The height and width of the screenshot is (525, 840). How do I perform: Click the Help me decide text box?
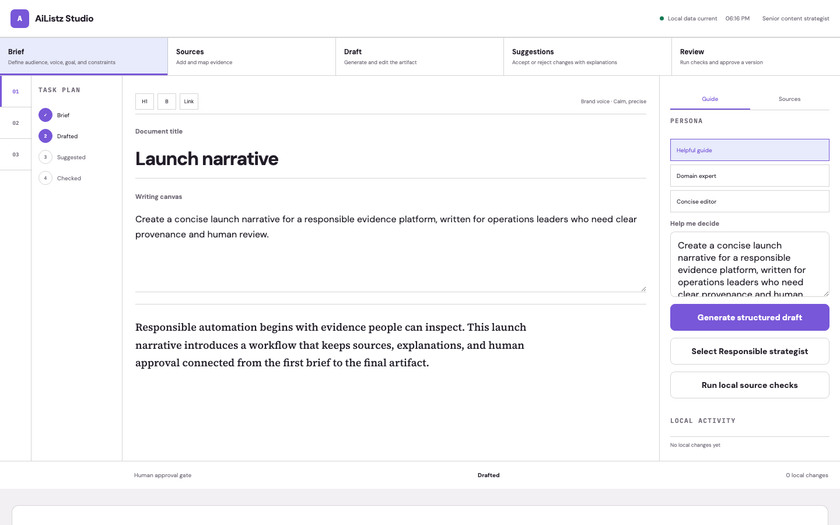[x=749, y=264]
